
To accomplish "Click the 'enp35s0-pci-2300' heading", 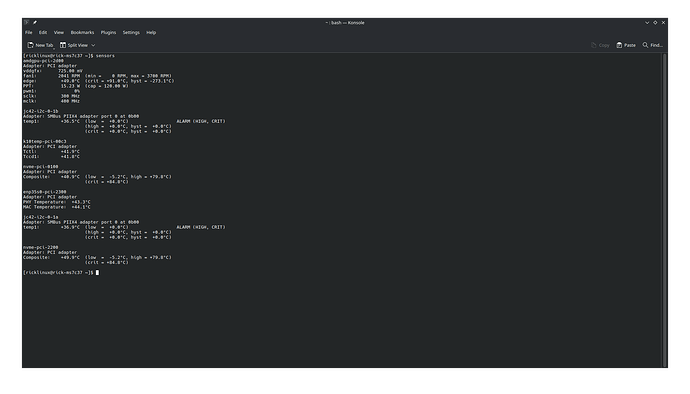I will click(44, 192).
